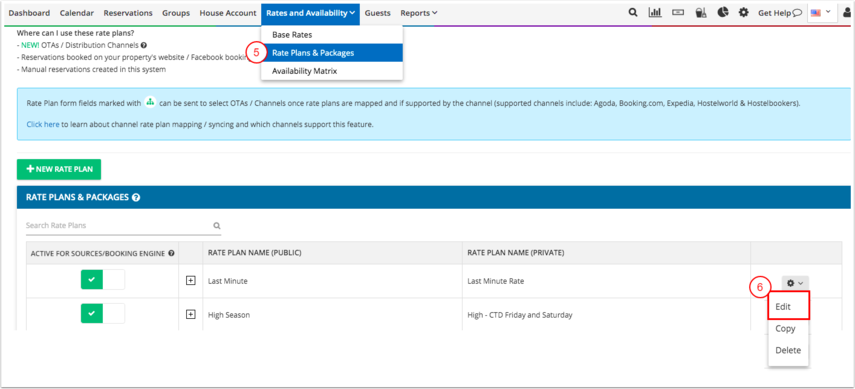The width and height of the screenshot is (855, 389).
Task: Click the green channel mapping icon in info box
Action: point(150,103)
